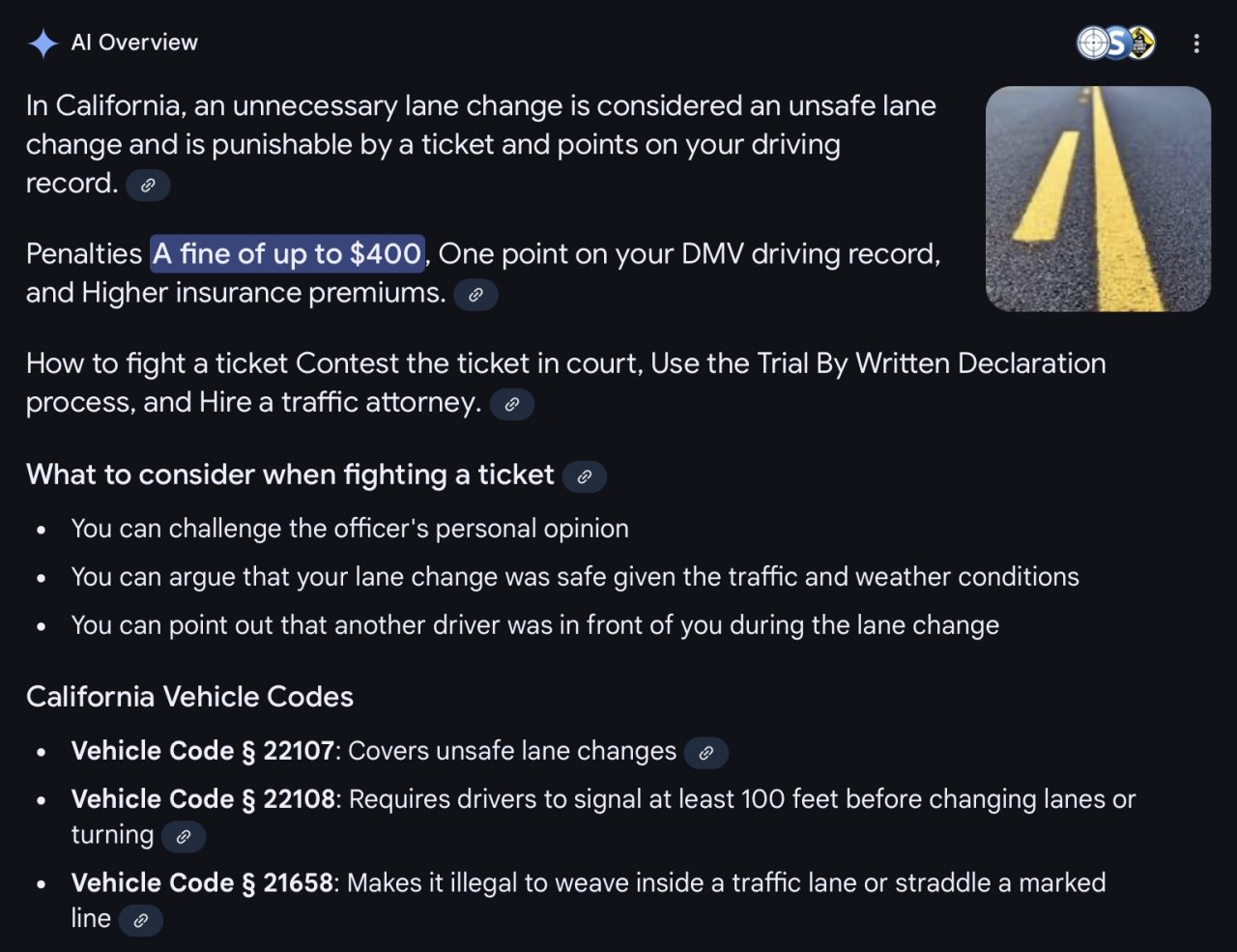The image size is (1237, 952).
Task: Open source link after 'straddle a marked line'
Action: (x=141, y=920)
